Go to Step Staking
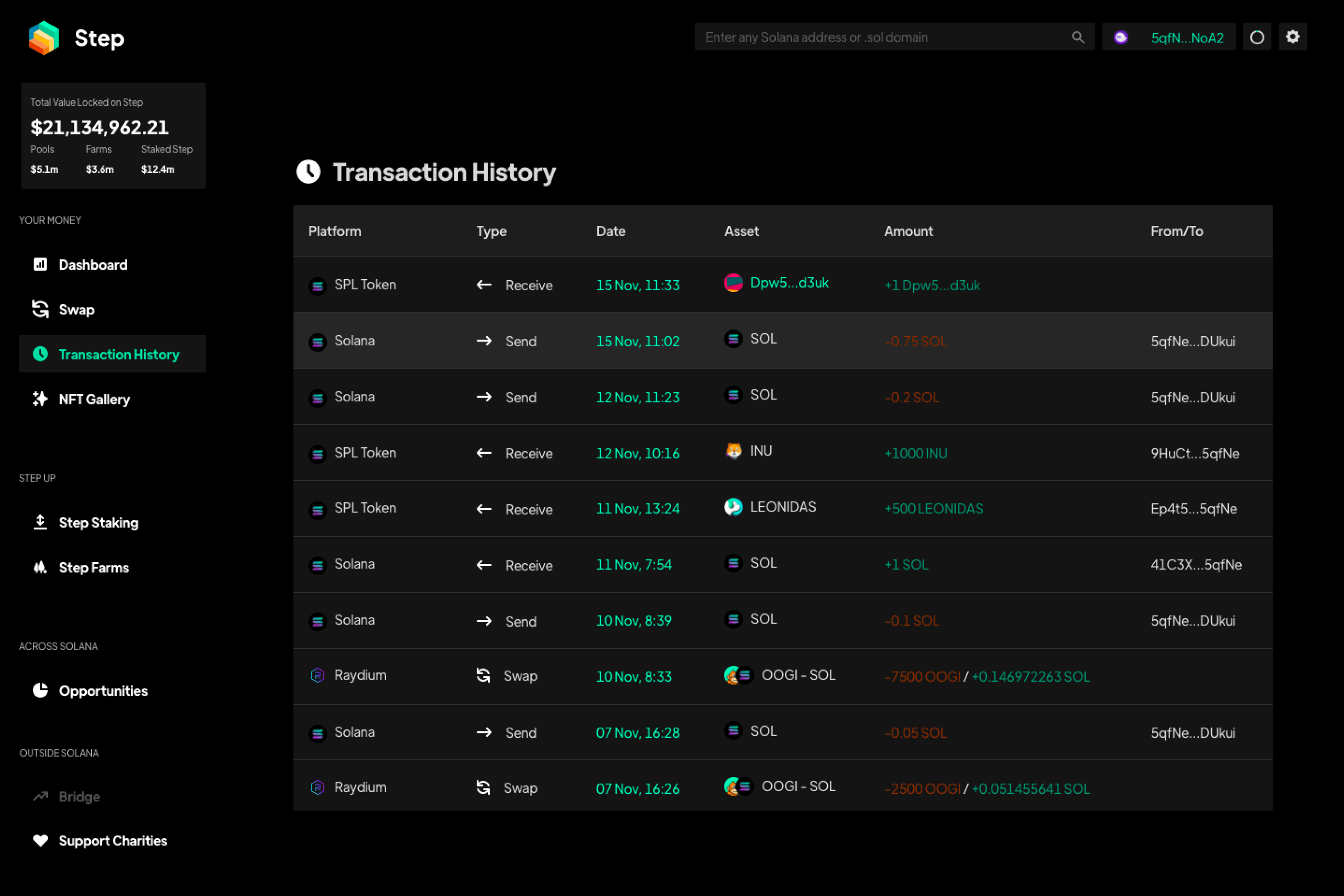Image resolution: width=1344 pixels, height=896 pixels. tap(98, 523)
